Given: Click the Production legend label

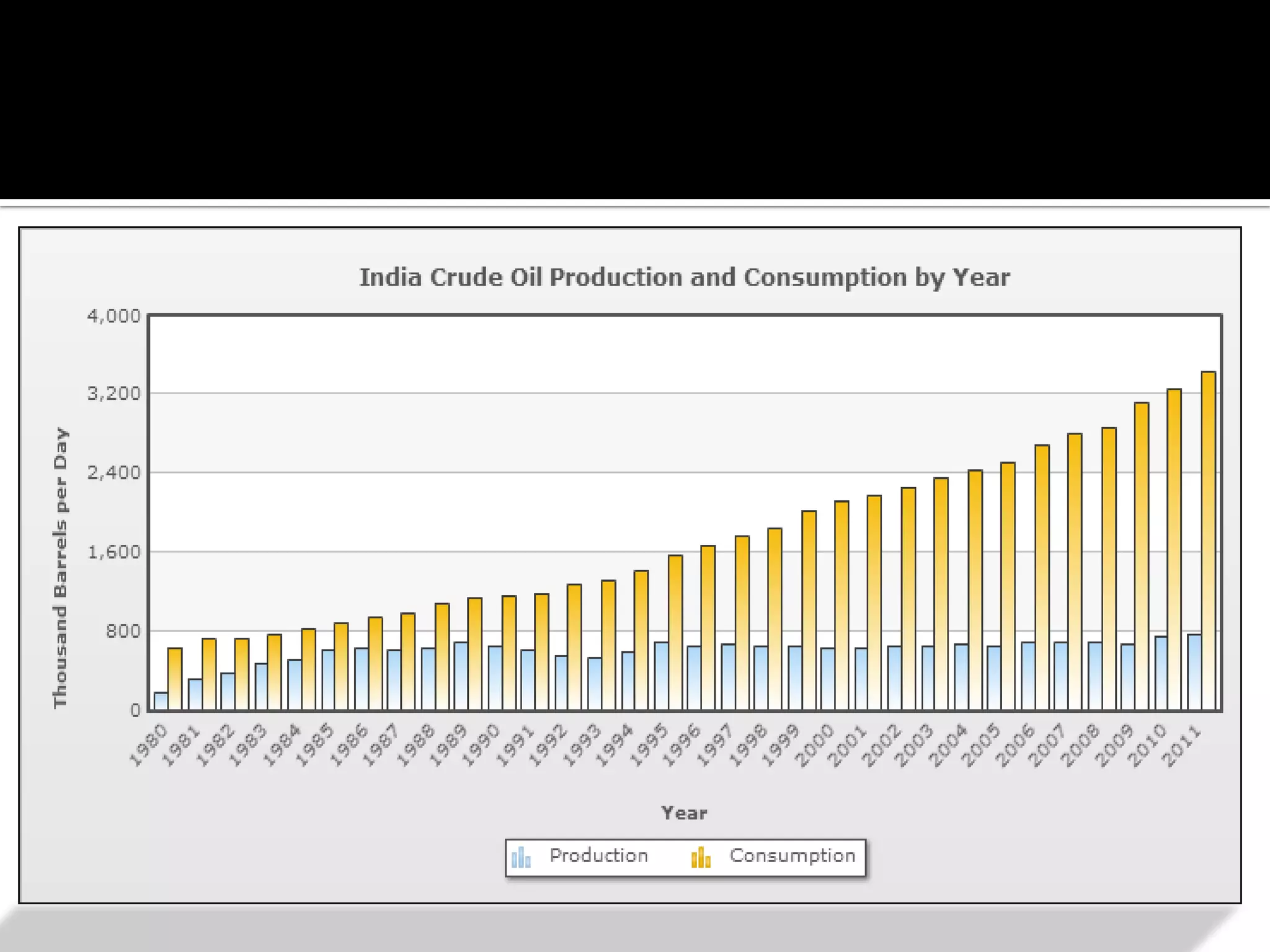Looking at the screenshot, I should click(x=598, y=856).
